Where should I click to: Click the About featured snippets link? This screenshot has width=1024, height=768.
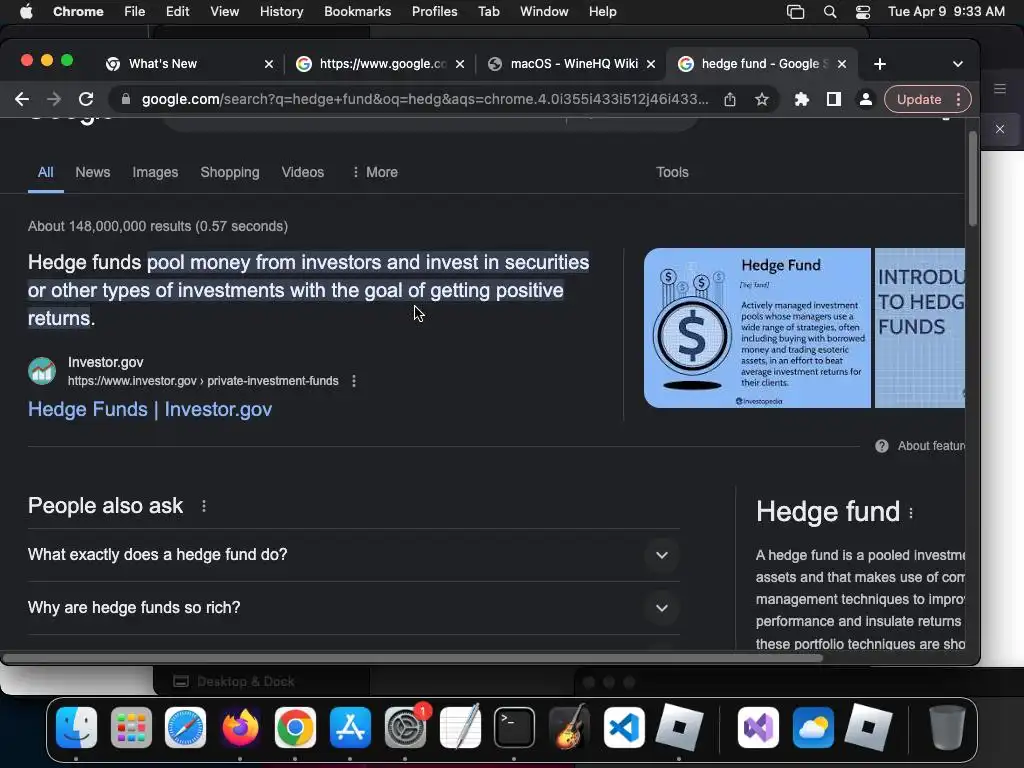[930, 446]
